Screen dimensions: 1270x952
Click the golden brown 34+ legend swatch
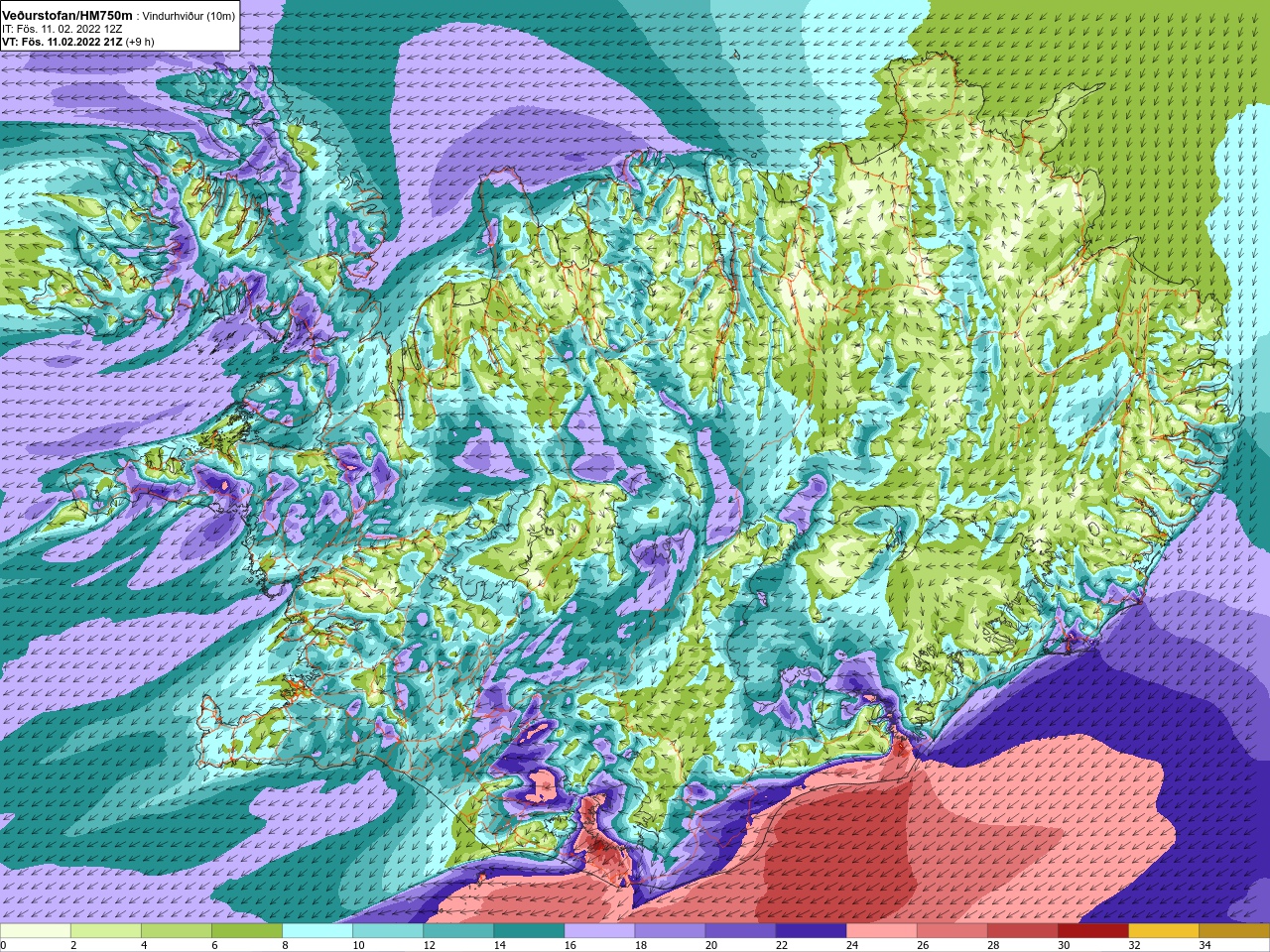click(1233, 931)
